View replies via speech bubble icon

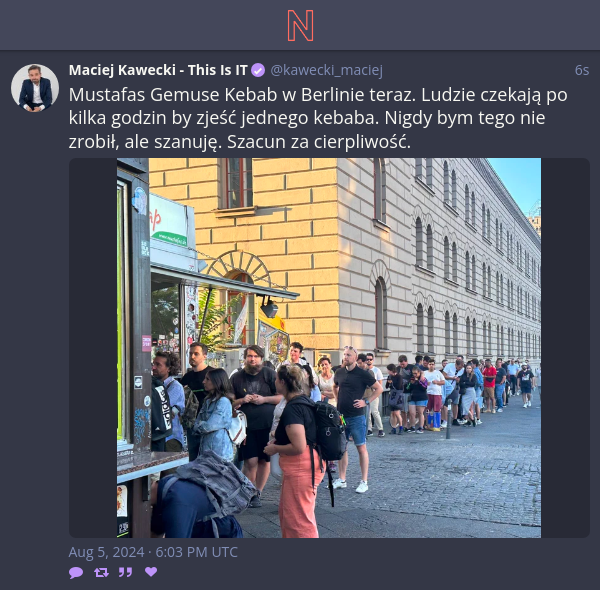point(76,572)
